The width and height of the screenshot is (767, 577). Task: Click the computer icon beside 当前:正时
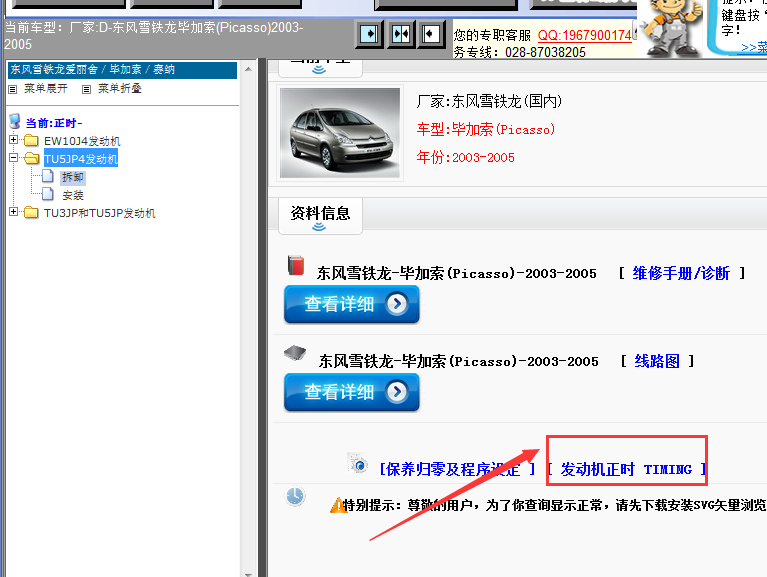(x=15, y=121)
